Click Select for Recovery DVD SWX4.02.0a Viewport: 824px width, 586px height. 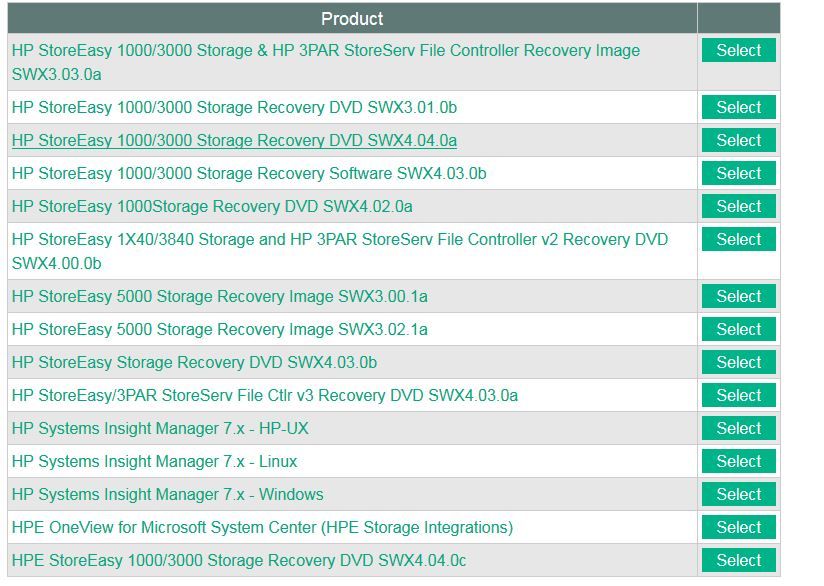click(x=738, y=207)
